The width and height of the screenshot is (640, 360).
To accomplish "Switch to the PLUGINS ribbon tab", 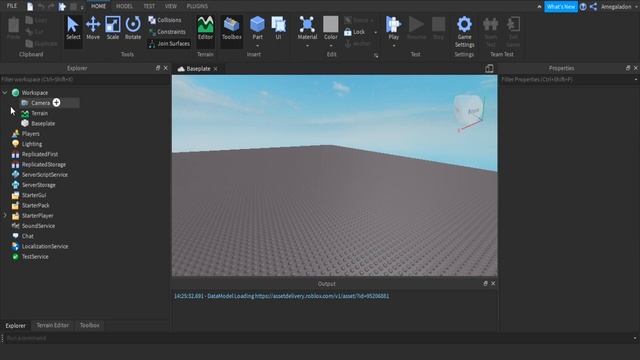I will [197, 6].
